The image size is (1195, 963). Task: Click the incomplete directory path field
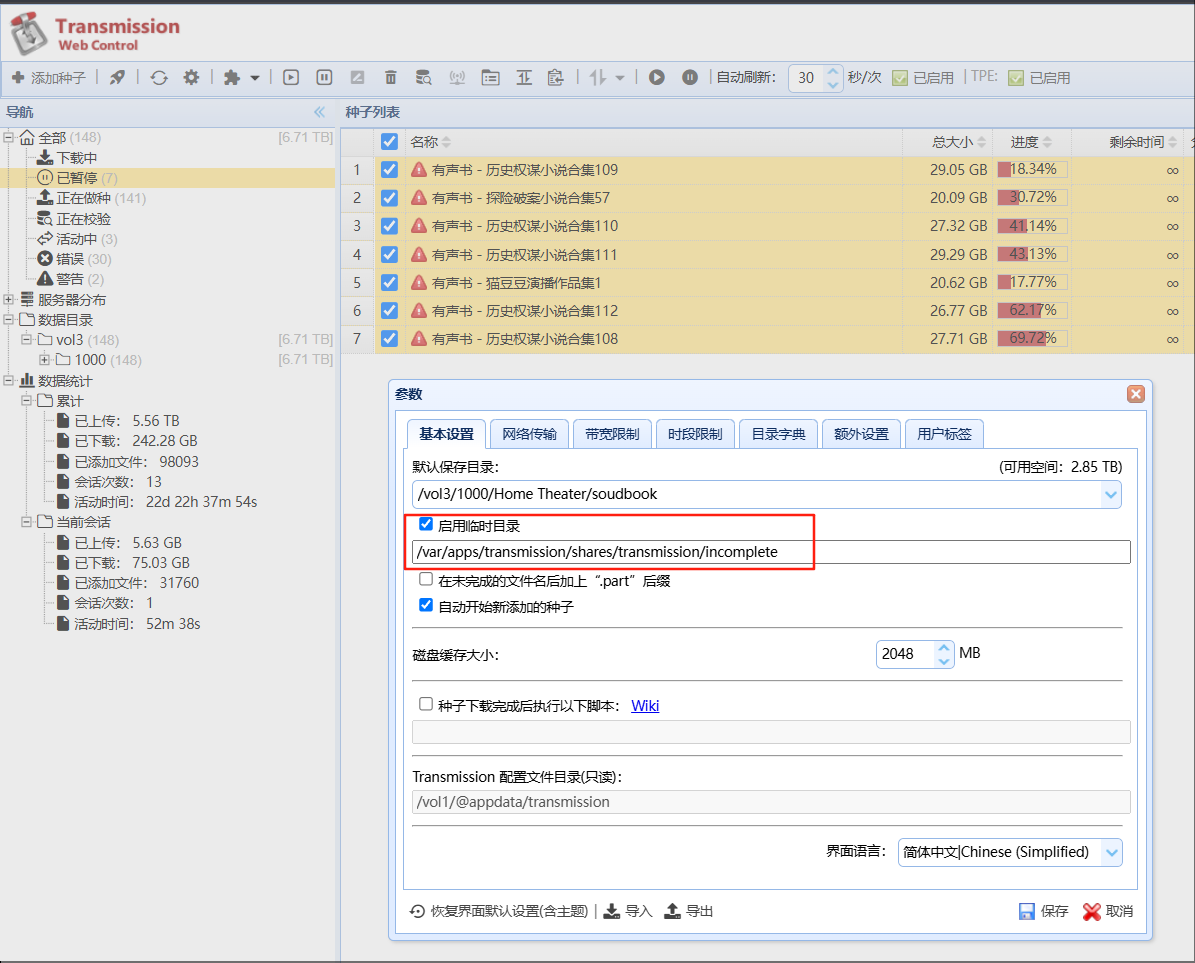point(771,552)
